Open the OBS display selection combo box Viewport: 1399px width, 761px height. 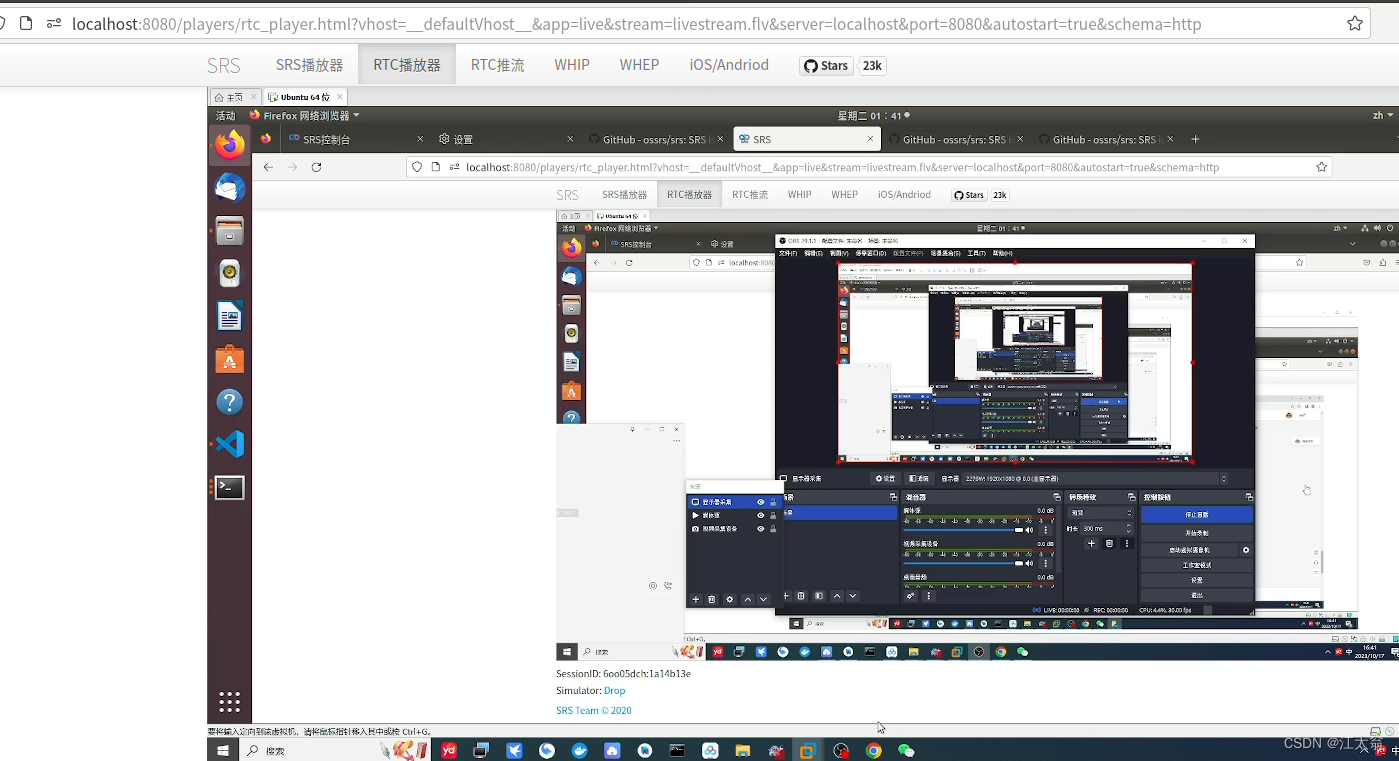point(1096,479)
